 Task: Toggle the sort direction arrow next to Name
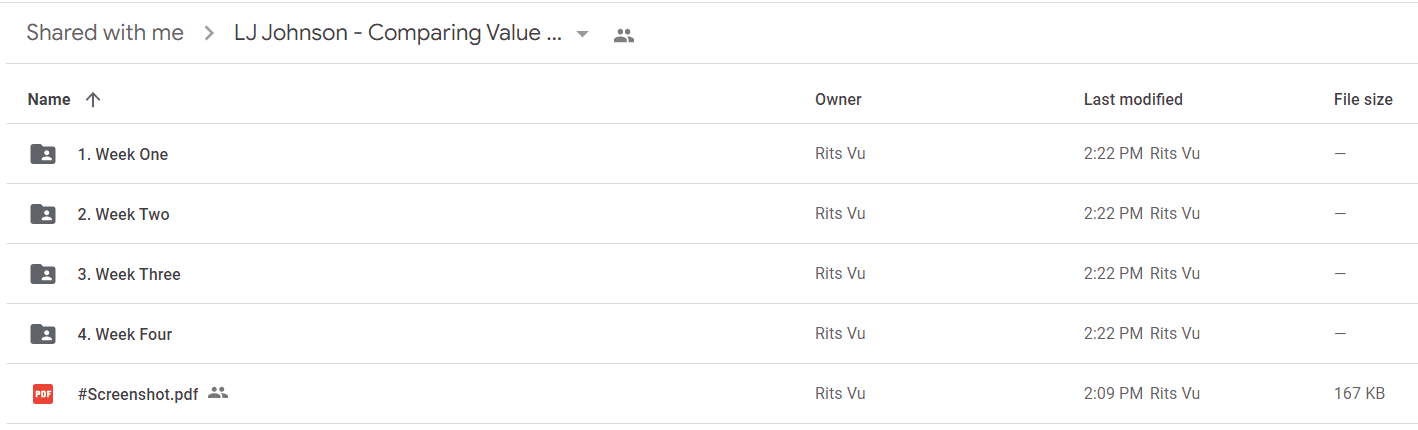tap(93, 99)
